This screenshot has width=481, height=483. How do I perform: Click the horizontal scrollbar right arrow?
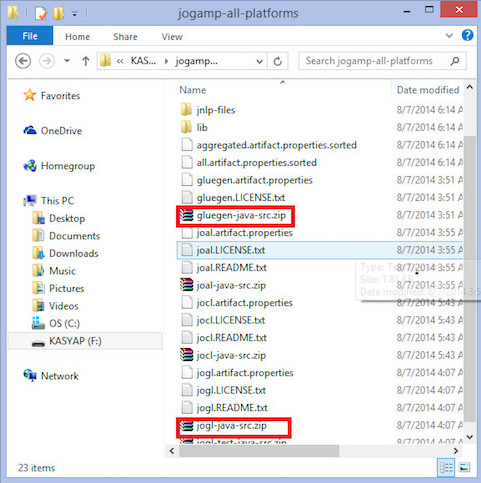(x=455, y=451)
